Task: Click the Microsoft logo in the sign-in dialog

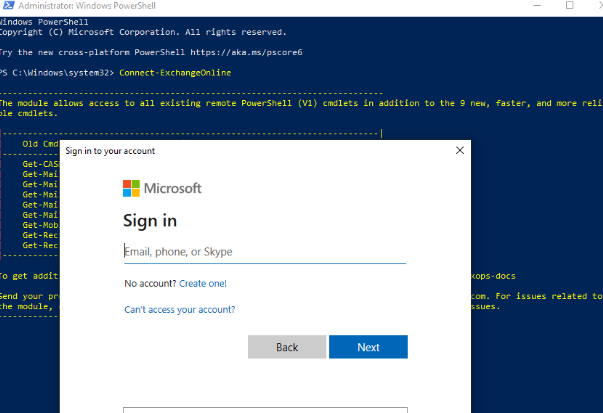Action: [162, 188]
